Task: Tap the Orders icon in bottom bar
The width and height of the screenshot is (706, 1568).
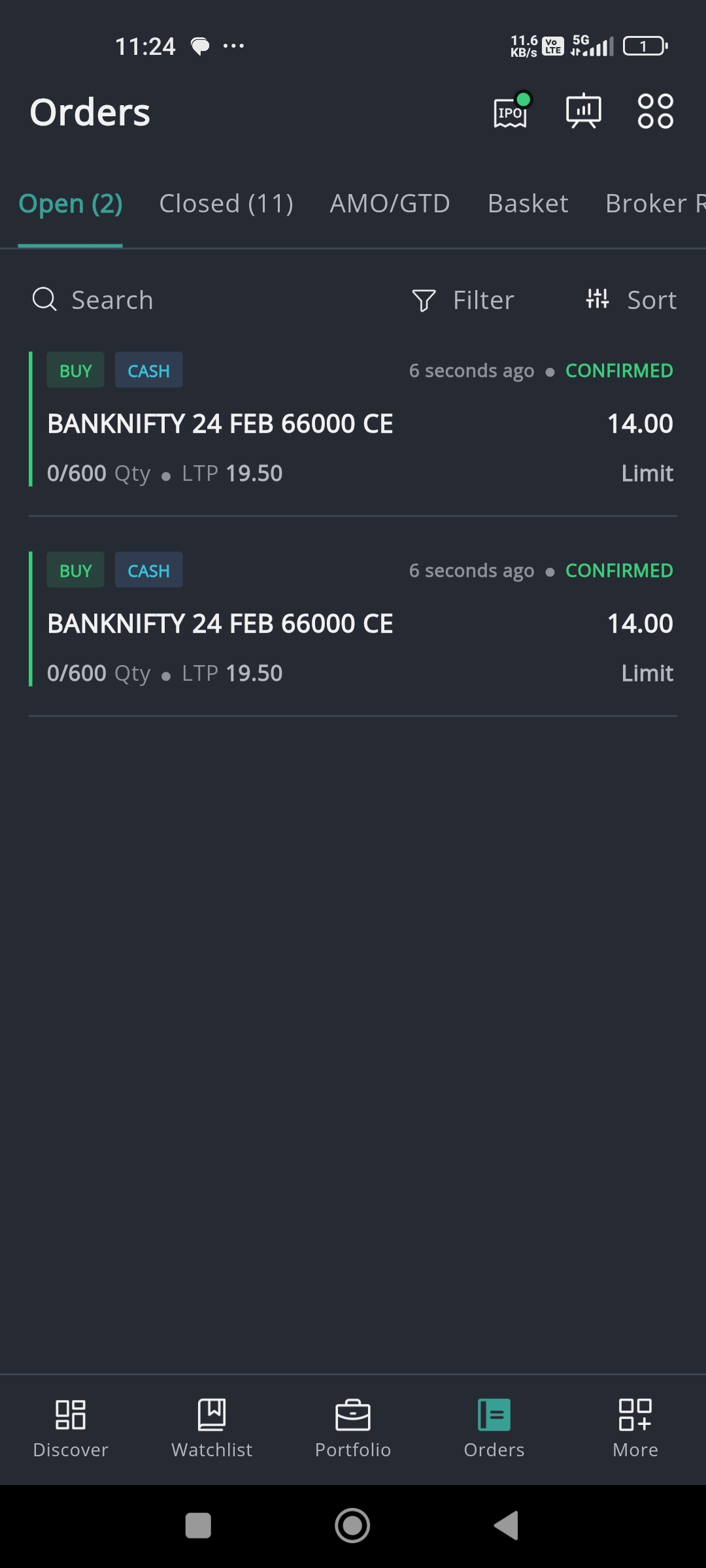Action: [494, 1415]
